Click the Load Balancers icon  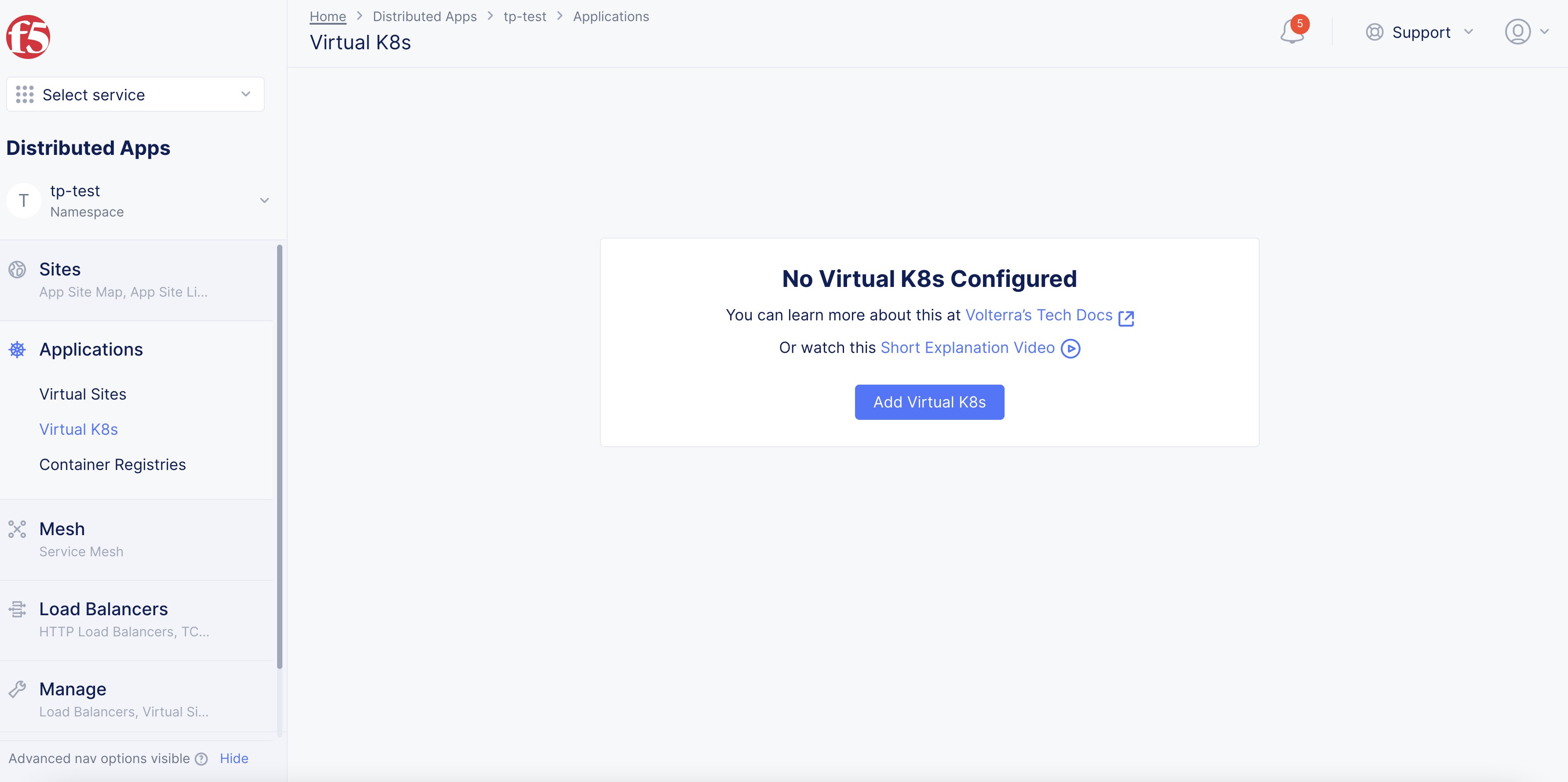[x=17, y=609]
